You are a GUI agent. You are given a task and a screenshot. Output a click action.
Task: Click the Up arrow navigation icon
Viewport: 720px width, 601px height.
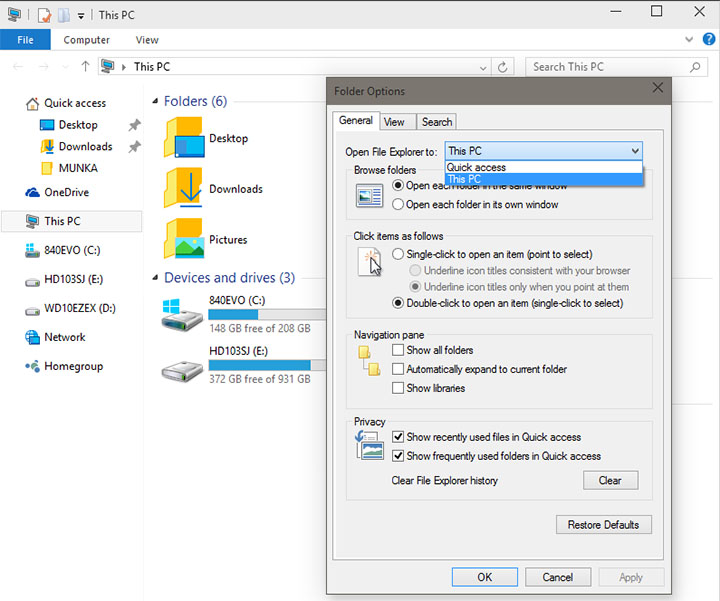tap(86, 67)
